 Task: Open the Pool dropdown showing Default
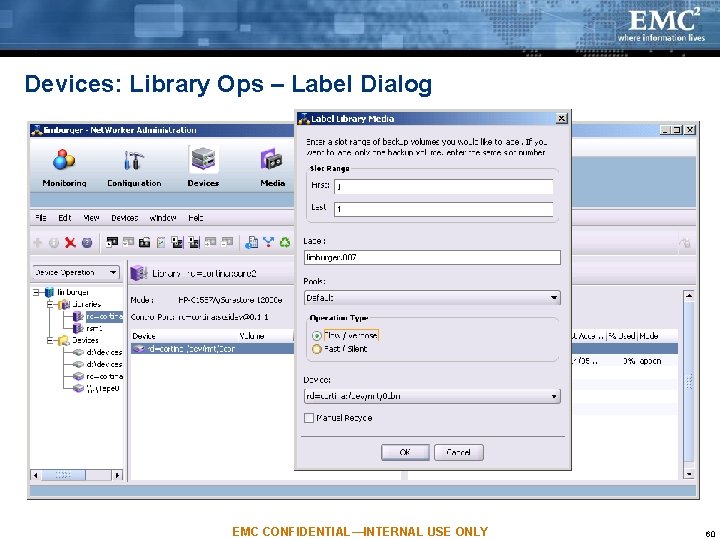432,298
